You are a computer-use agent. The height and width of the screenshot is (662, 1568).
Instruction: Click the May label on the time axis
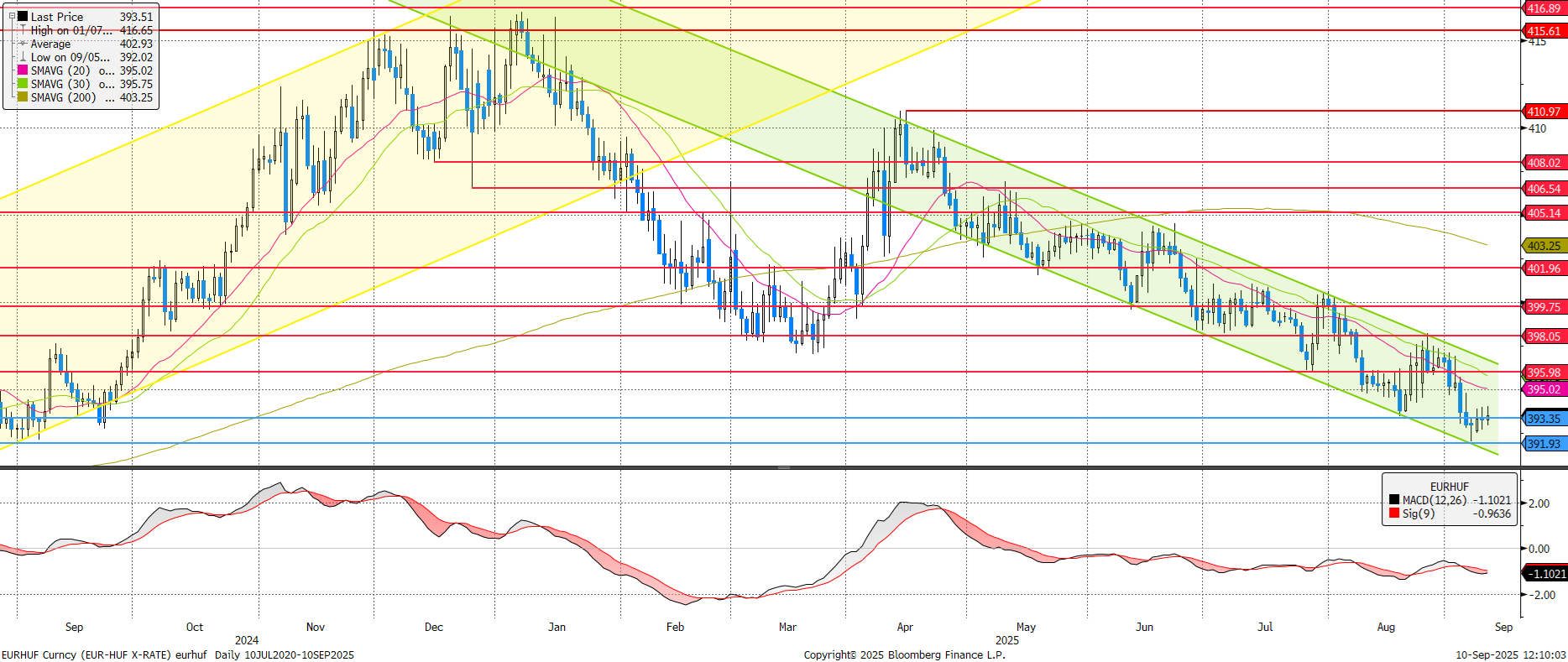(x=1026, y=627)
